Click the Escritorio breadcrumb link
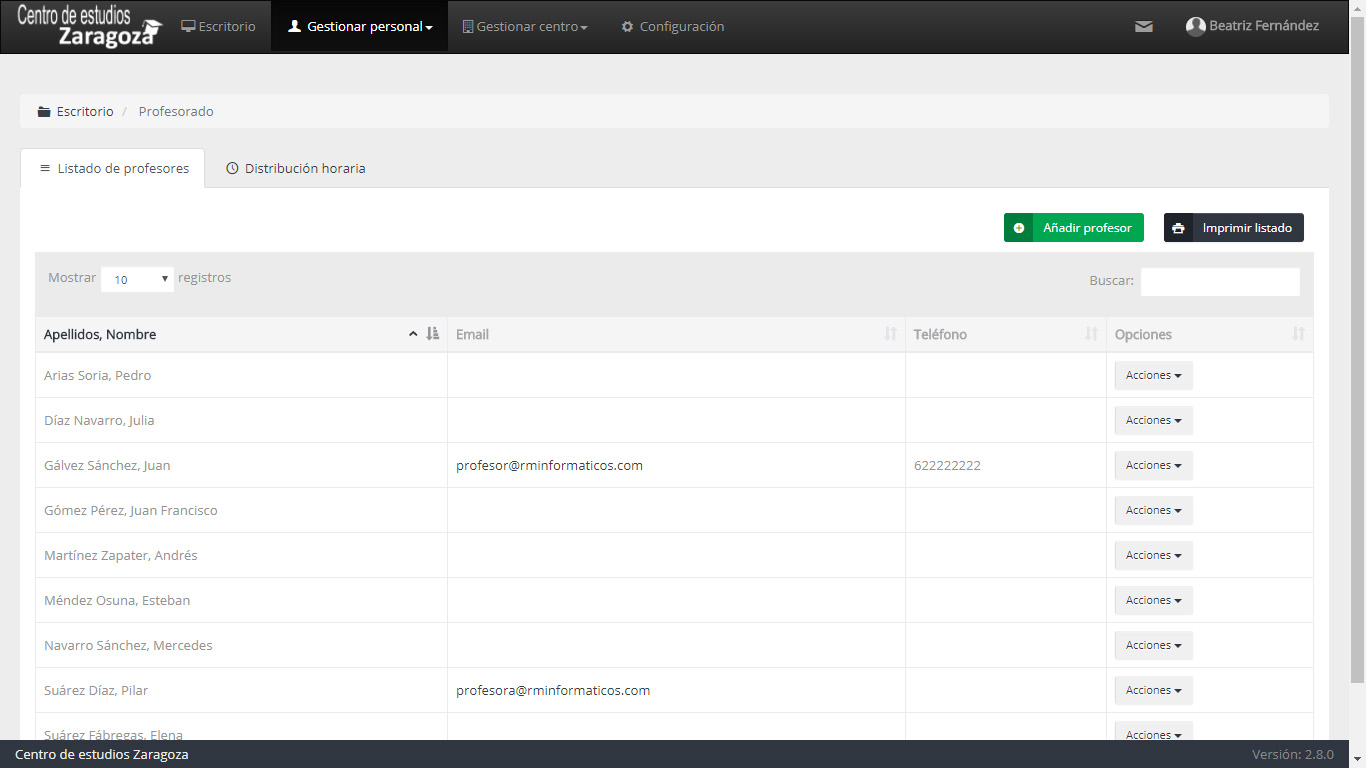The image size is (1366, 768). tap(85, 111)
